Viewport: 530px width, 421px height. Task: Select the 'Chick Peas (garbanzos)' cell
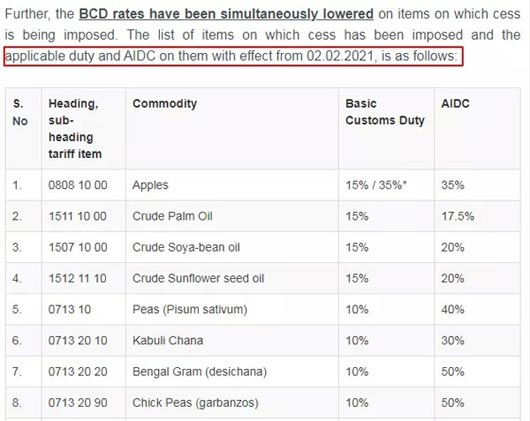[x=195, y=403]
